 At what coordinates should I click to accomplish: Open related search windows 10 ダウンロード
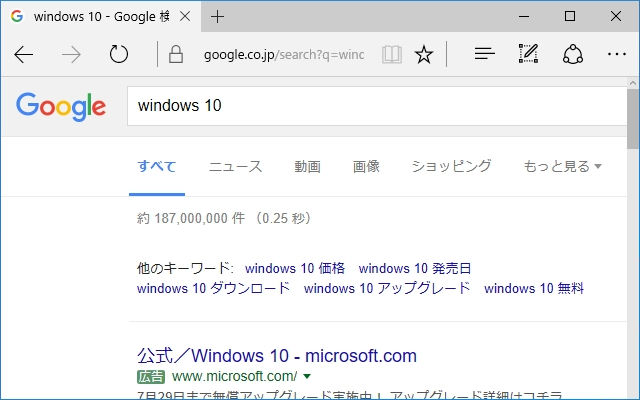pyautogui.click(x=213, y=289)
